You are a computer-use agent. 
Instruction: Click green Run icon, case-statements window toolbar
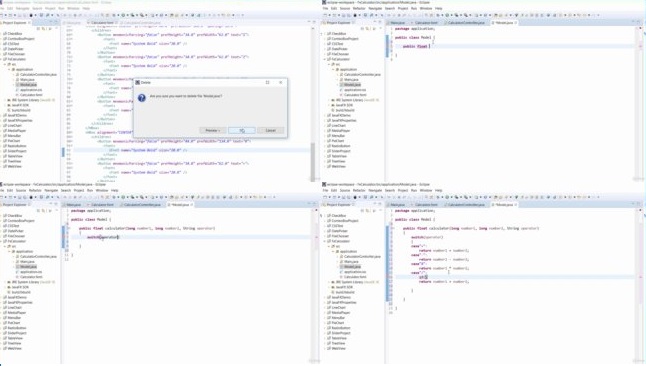click(447, 197)
